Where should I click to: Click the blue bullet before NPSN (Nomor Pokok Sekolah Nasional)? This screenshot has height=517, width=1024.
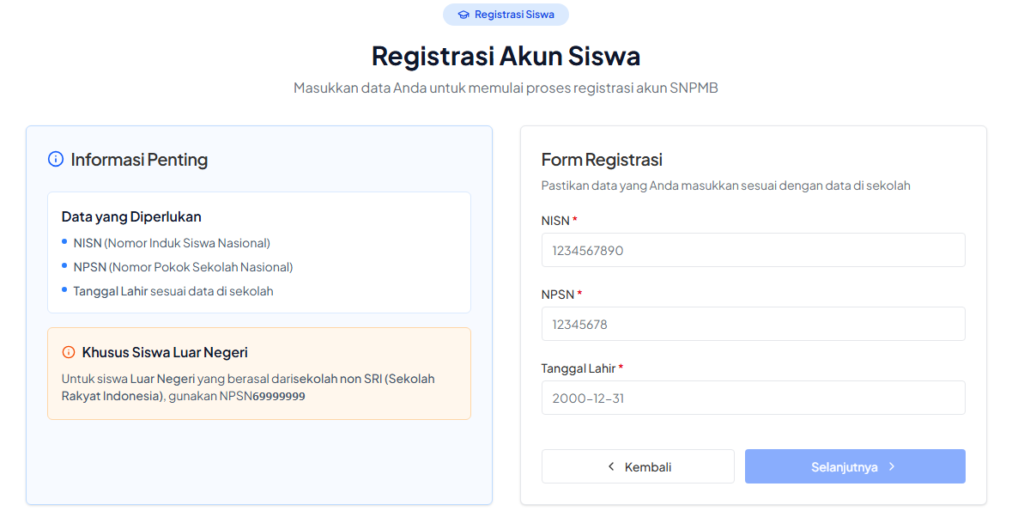(64, 266)
